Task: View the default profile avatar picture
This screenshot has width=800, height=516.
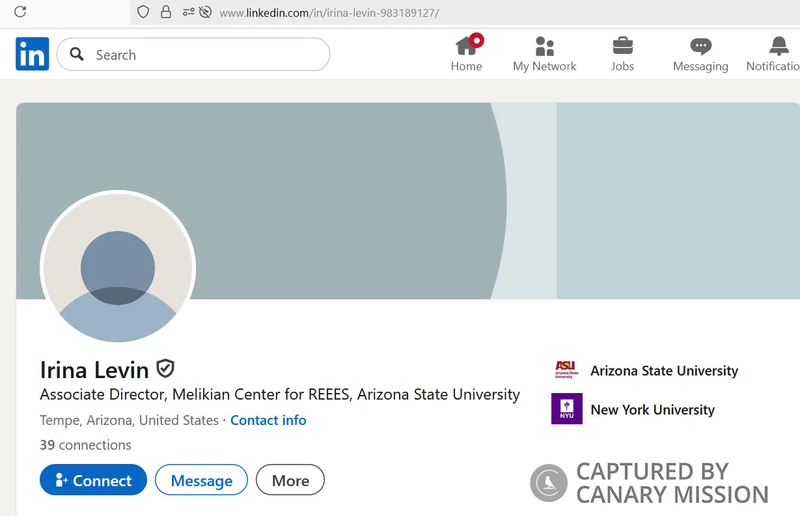Action: click(x=118, y=267)
